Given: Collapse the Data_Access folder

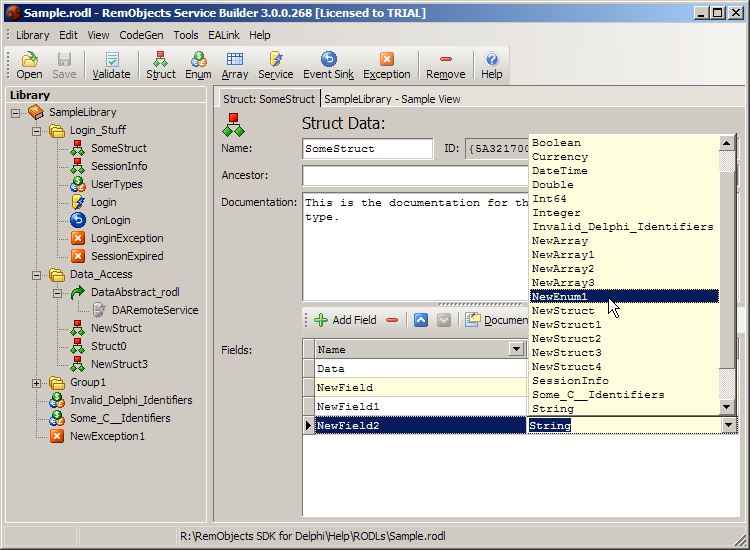Looking at the screenshot, I should tap(36, 275).
